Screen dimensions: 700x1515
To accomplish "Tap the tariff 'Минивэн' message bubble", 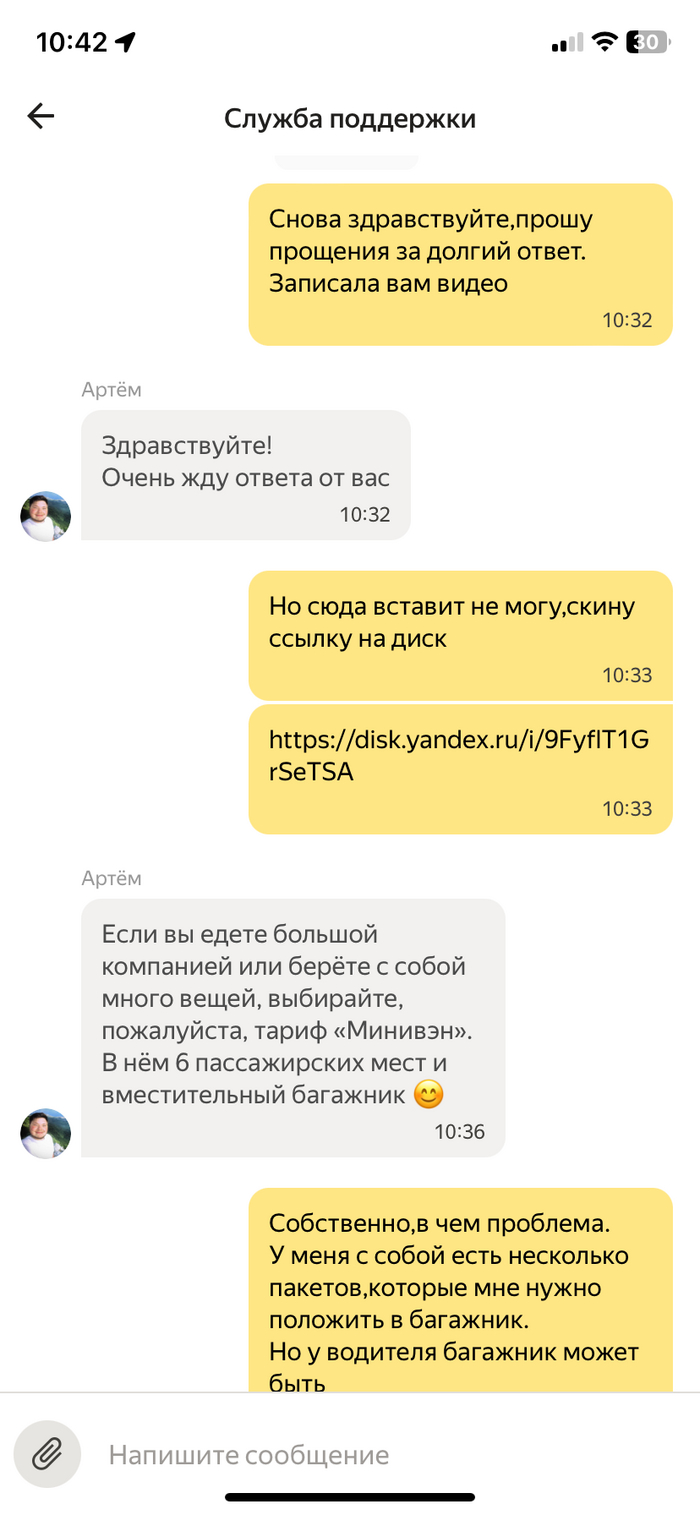I will point(292,1028).
